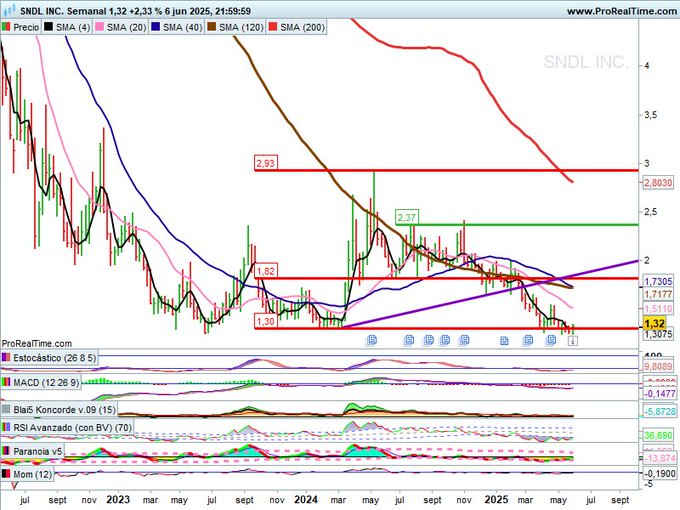Click the event document icon above May 2024
Viewport: 680px width, 510px height.
tap(372, 340)
